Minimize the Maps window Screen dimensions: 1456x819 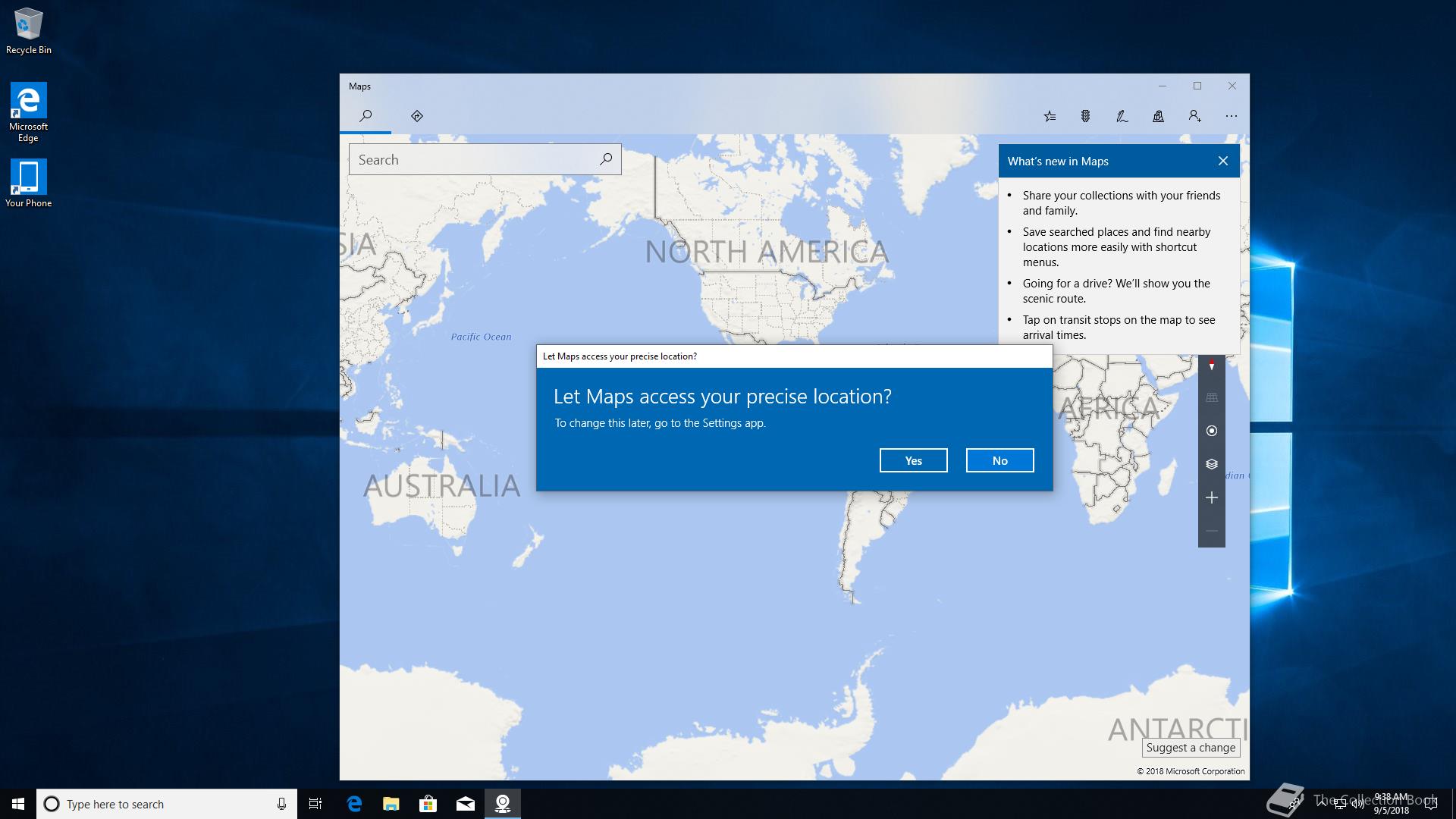point(1162,86)
